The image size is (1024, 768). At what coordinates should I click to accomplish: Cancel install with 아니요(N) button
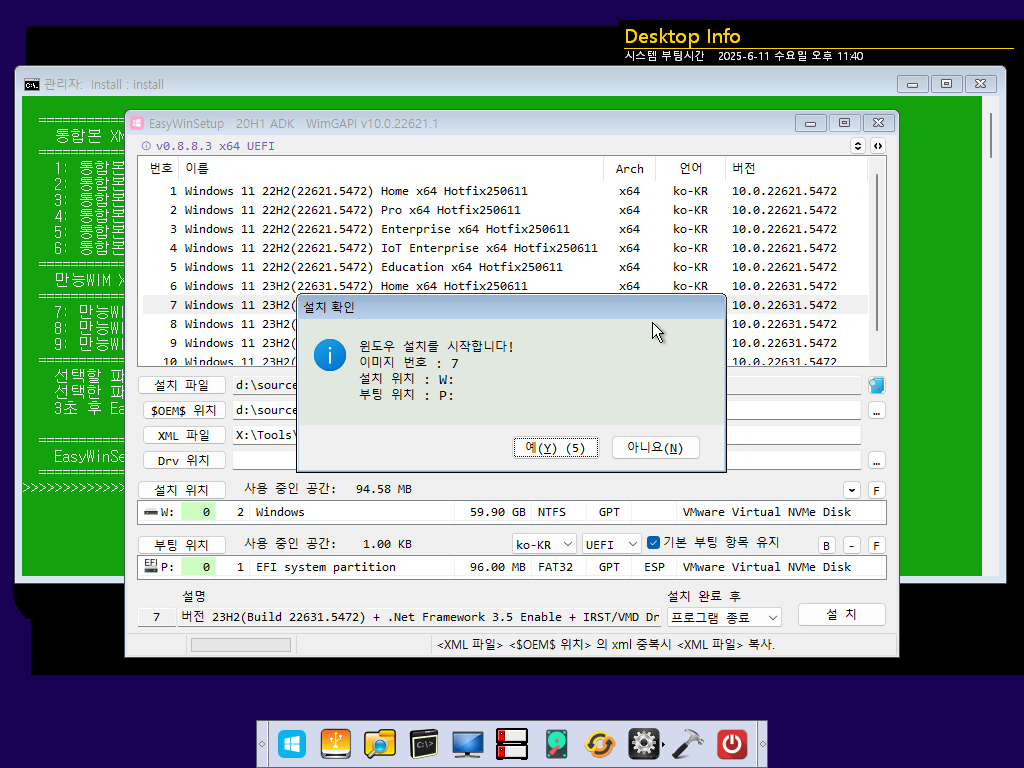(x=655, y=447)
